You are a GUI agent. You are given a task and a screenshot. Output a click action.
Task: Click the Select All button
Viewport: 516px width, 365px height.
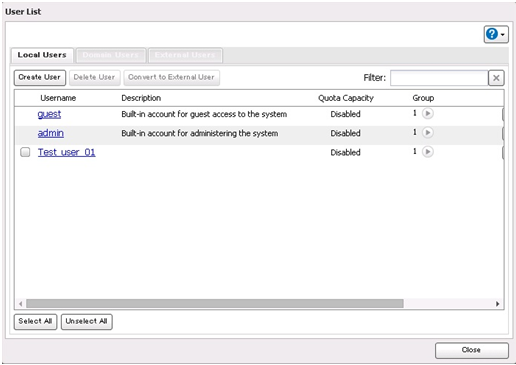35,321
